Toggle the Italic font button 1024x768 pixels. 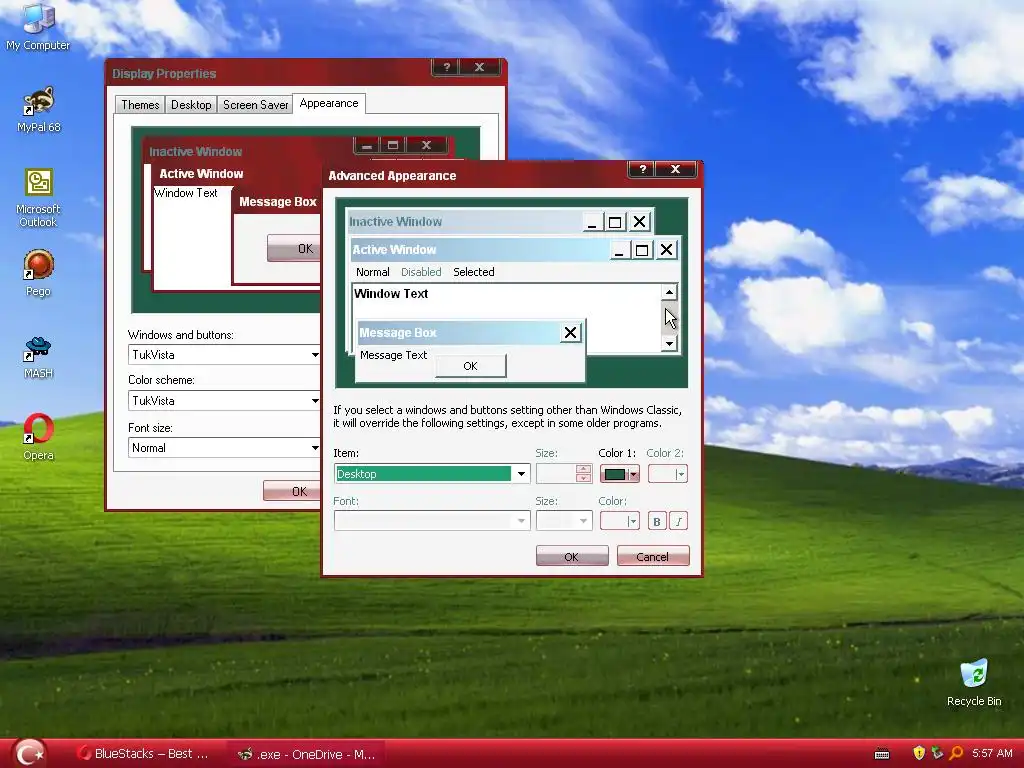679,521
